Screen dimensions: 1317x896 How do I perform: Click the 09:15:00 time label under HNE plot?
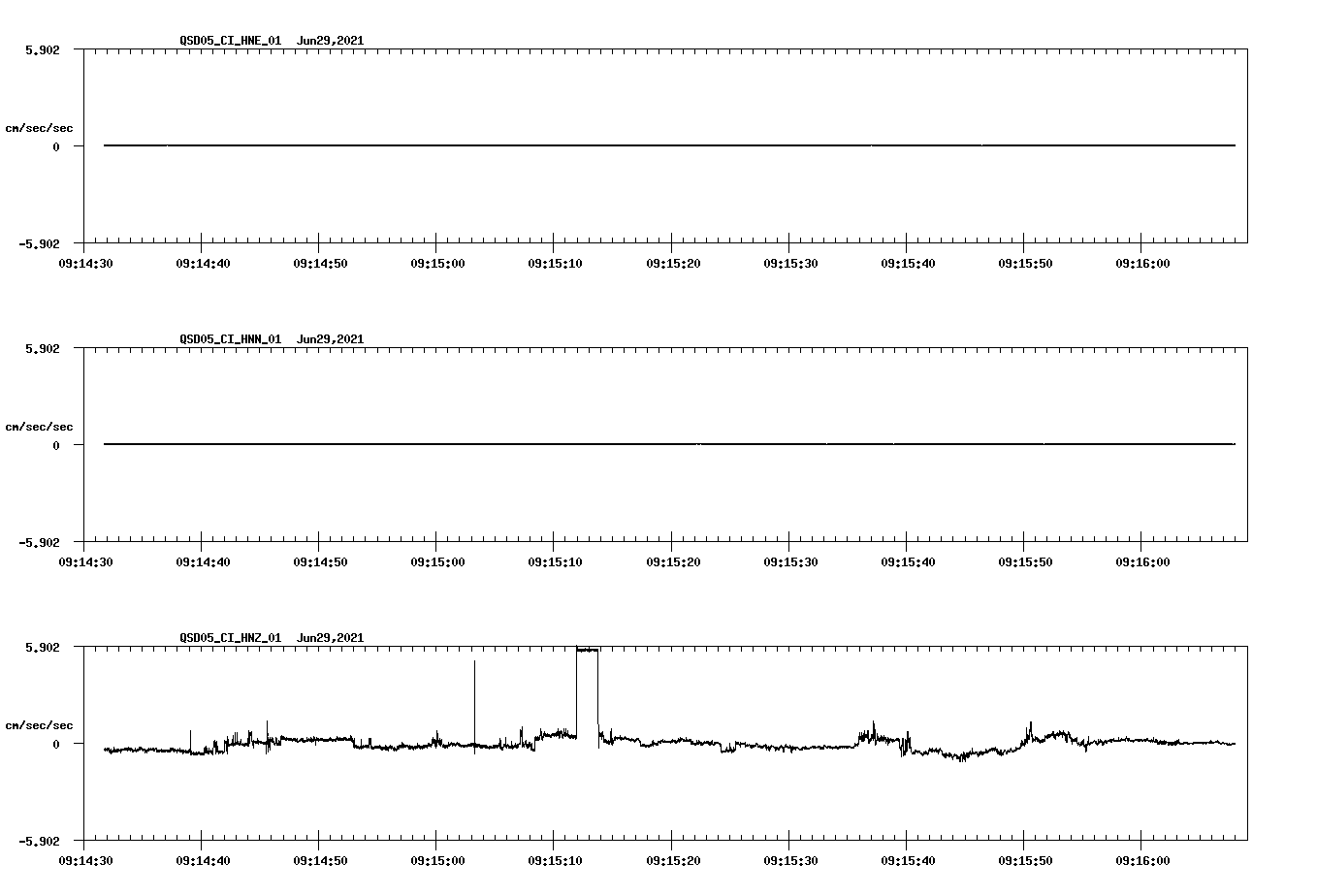(x=436, y=264)
